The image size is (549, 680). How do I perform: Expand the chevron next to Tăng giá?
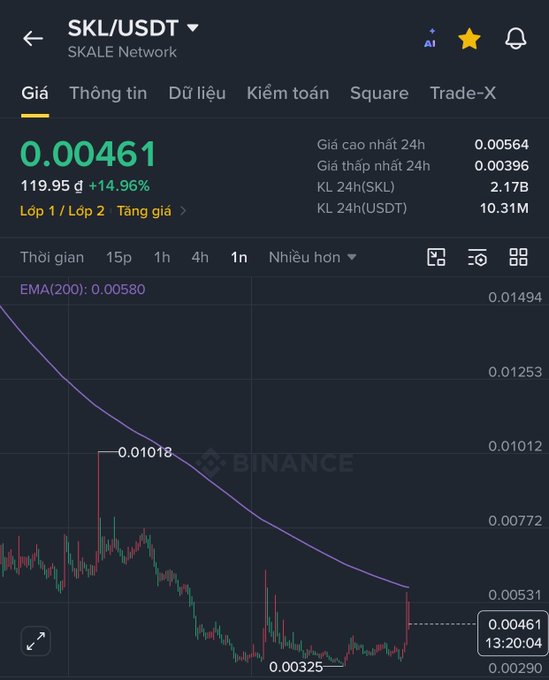coord(183,211)
